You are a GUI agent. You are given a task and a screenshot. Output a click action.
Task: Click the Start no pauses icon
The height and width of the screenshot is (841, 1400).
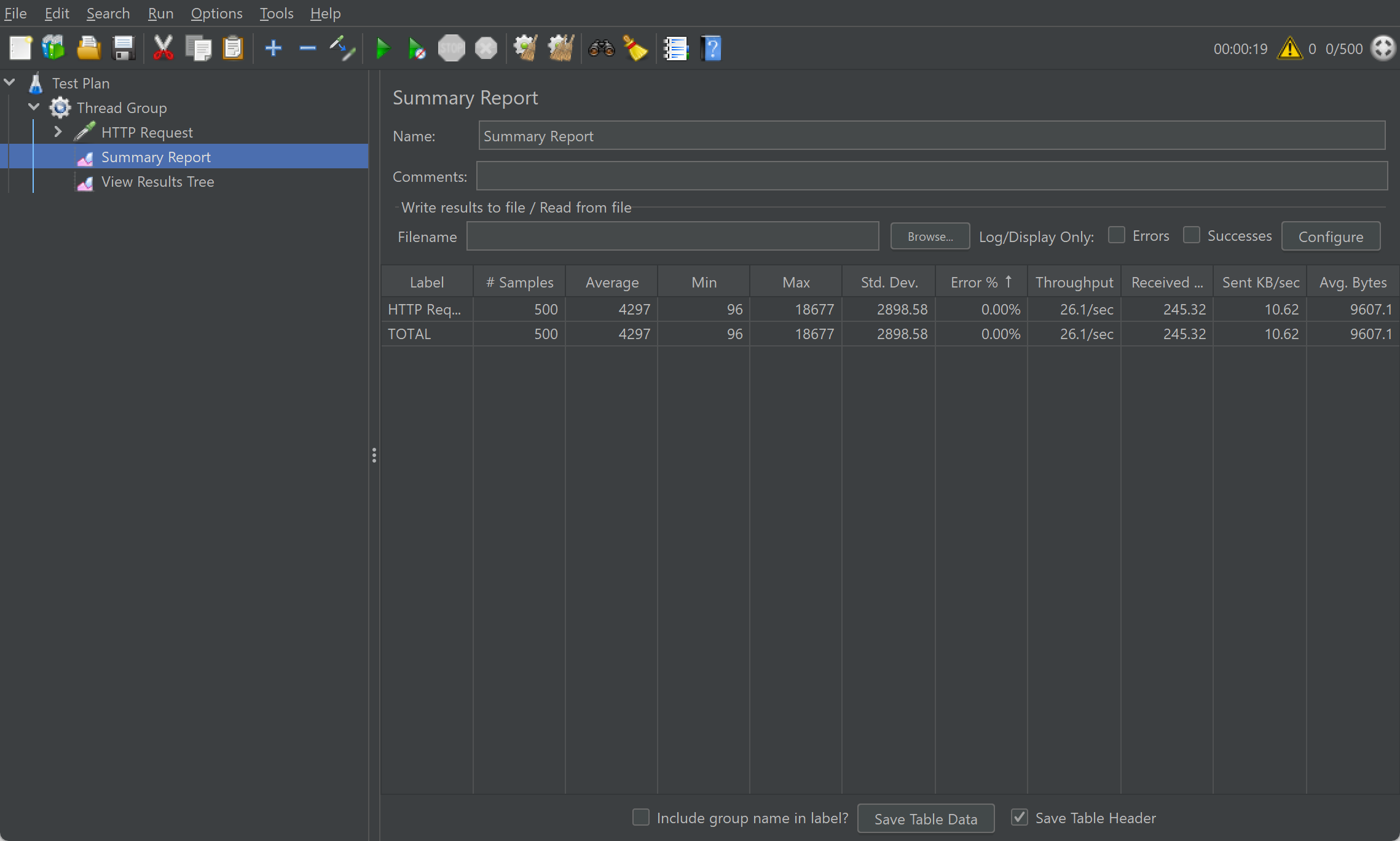417,49
